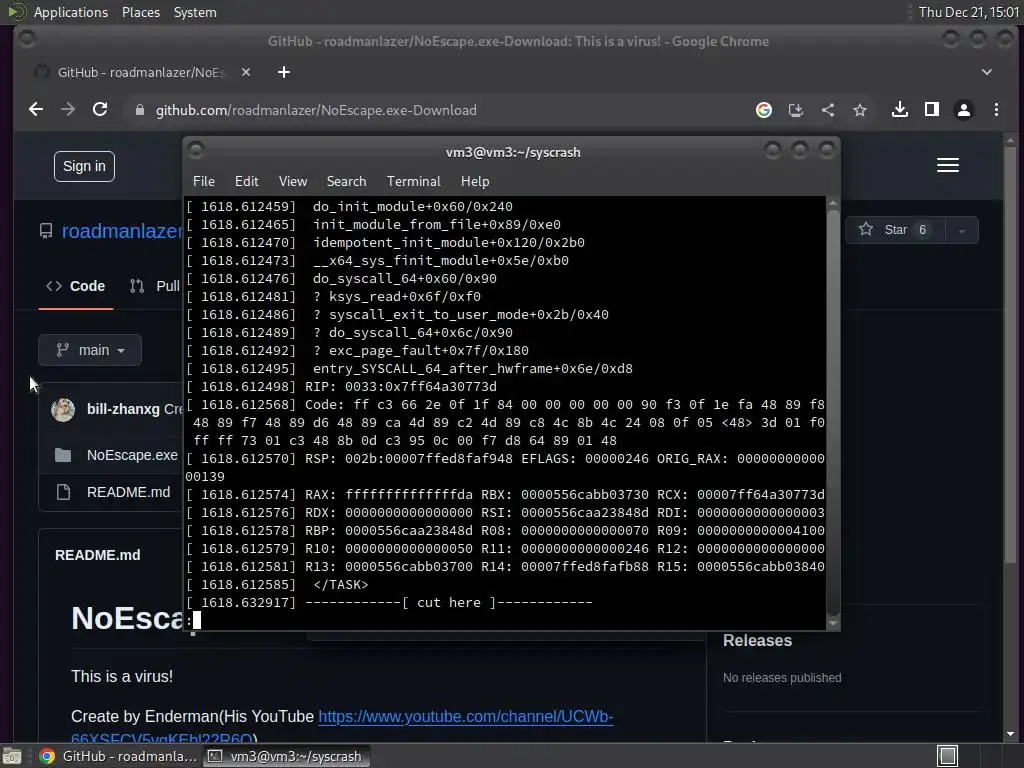The width and height of the screenshot is (1024, 768).
Task: Switch to GitHub Chrome taskbar entry
Action: coord(118,756)
